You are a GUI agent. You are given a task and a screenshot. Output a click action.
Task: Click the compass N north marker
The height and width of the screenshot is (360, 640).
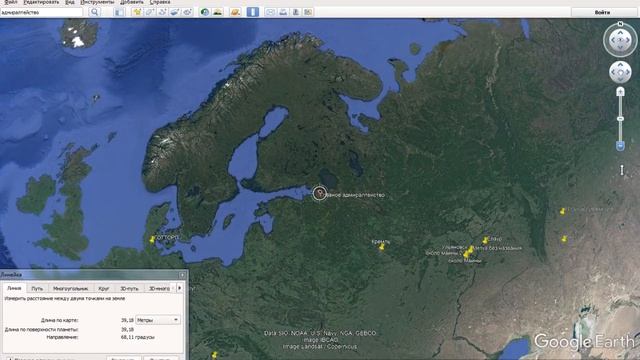click(x=620, y=24)
